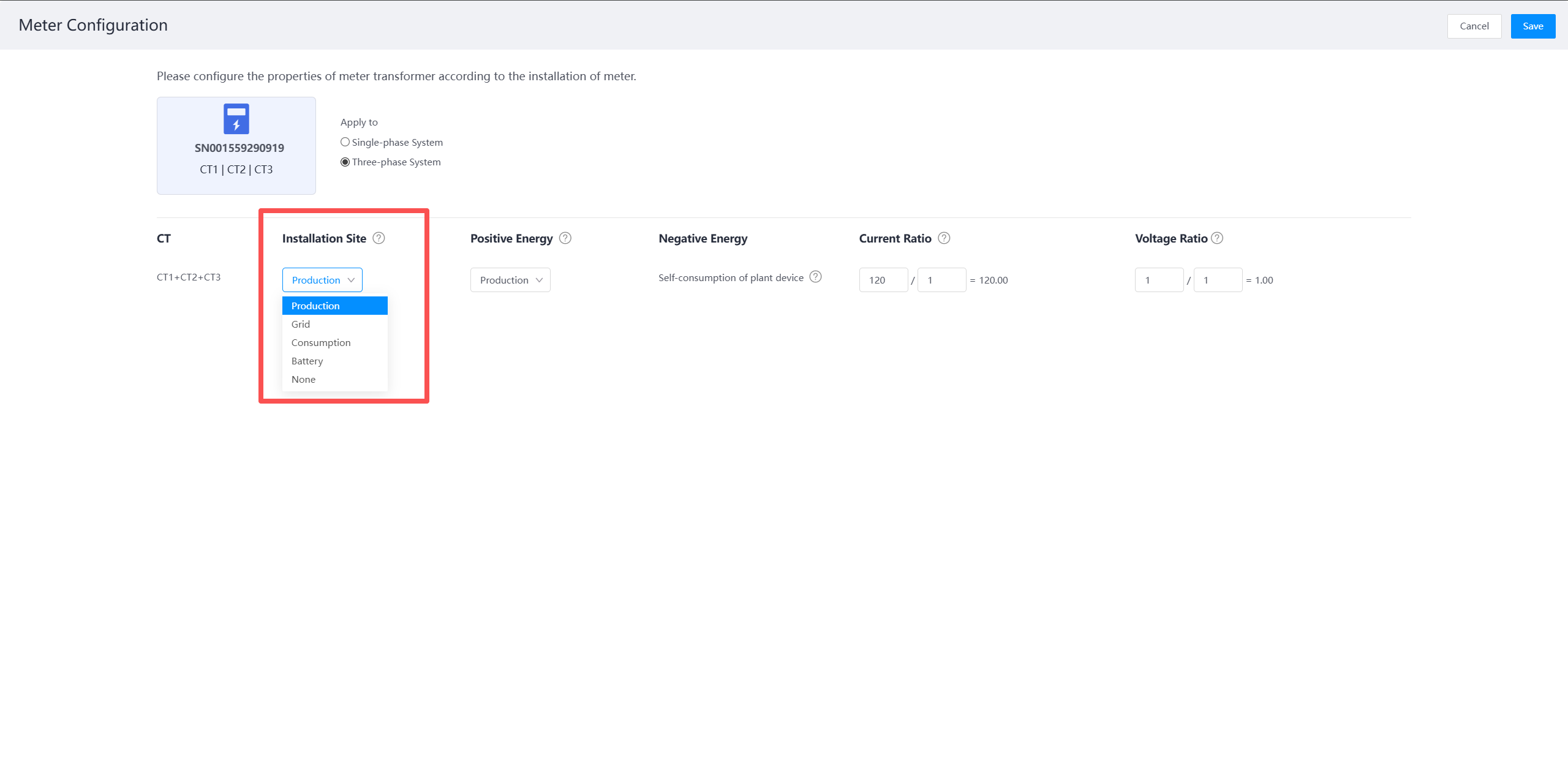
Task: Click the first Voltage Ratio input
Action: [1158, 280]
